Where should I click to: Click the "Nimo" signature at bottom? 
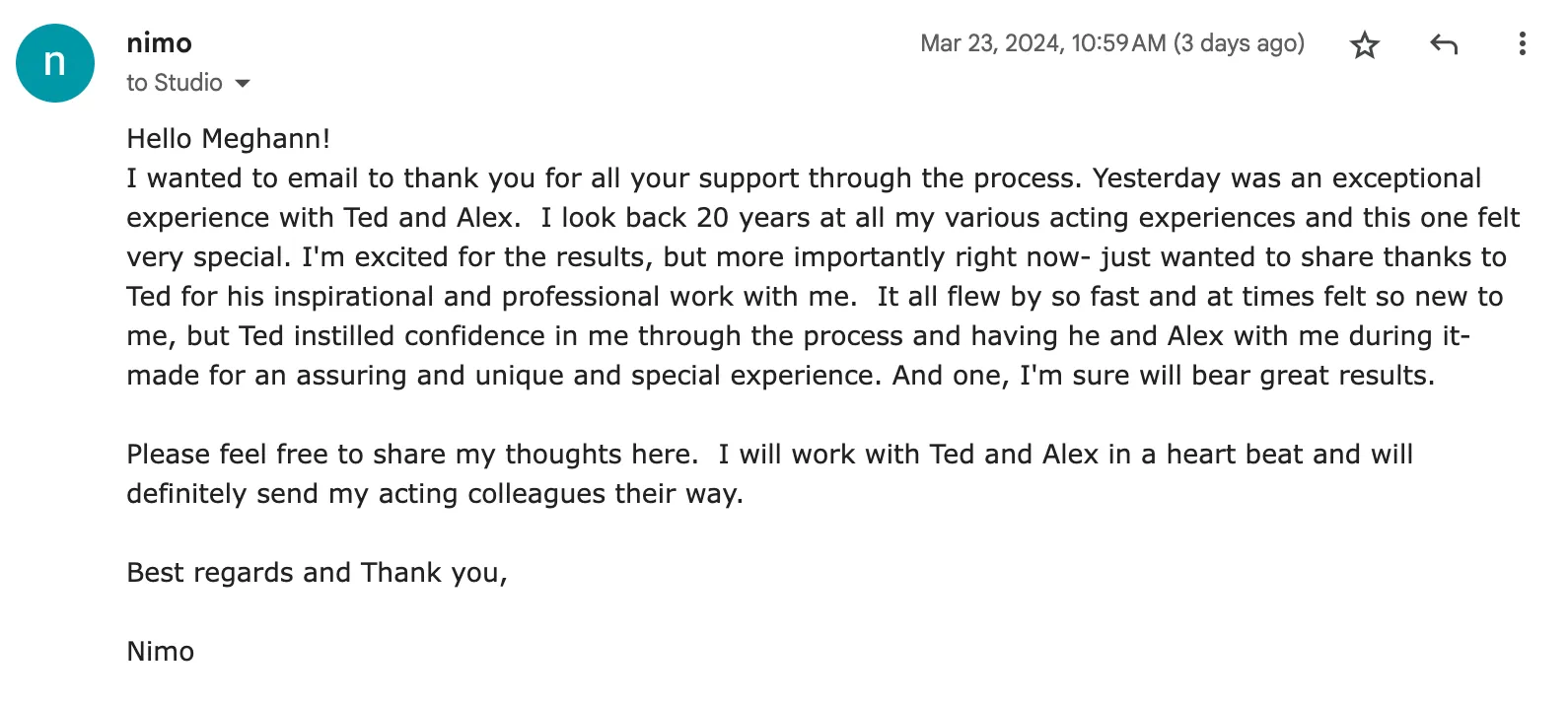click(x=160, y=652)
